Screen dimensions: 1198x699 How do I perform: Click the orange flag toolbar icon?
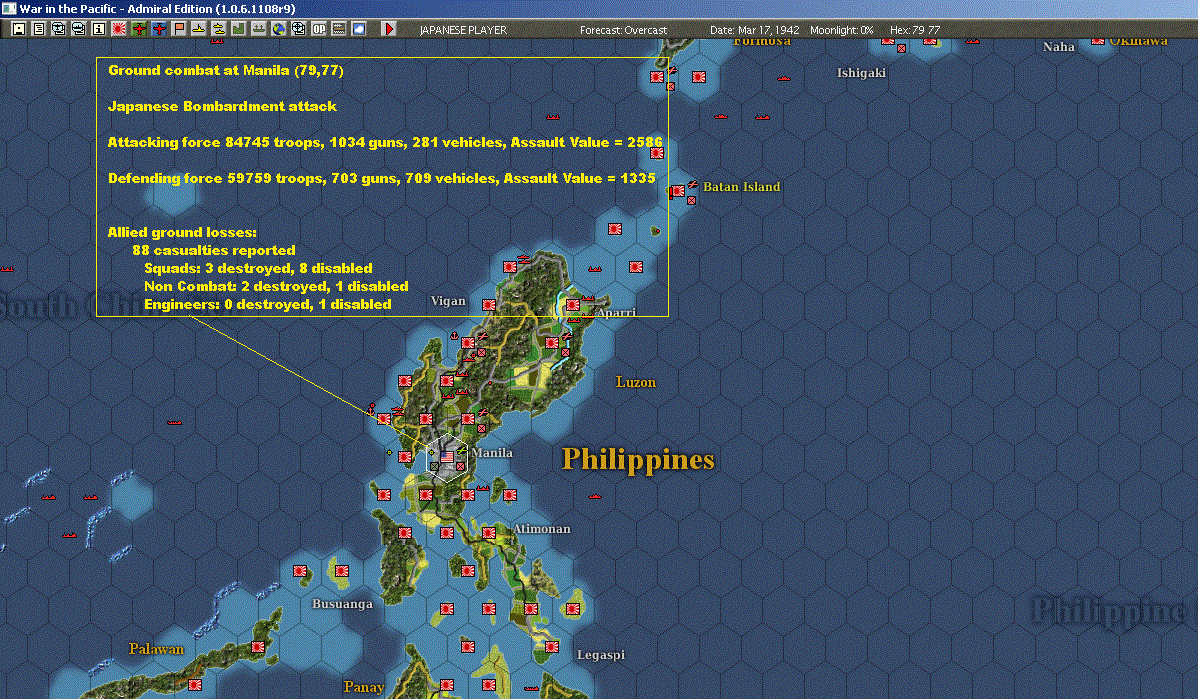(x=179, y=29)
